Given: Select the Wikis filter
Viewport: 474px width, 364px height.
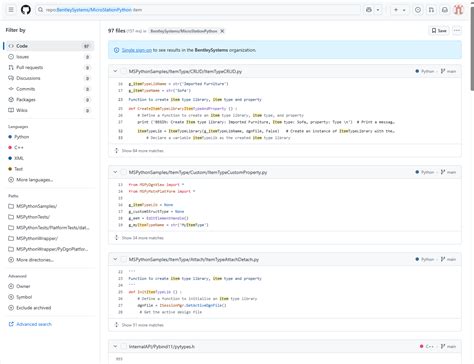Looking at the screenshot, I should (x=49, y=110).
